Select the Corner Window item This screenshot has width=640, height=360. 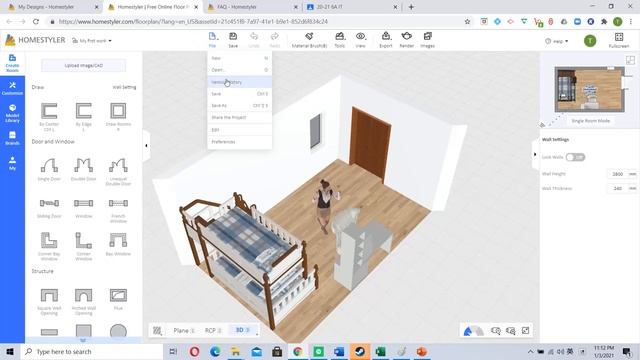coord(84,246)
